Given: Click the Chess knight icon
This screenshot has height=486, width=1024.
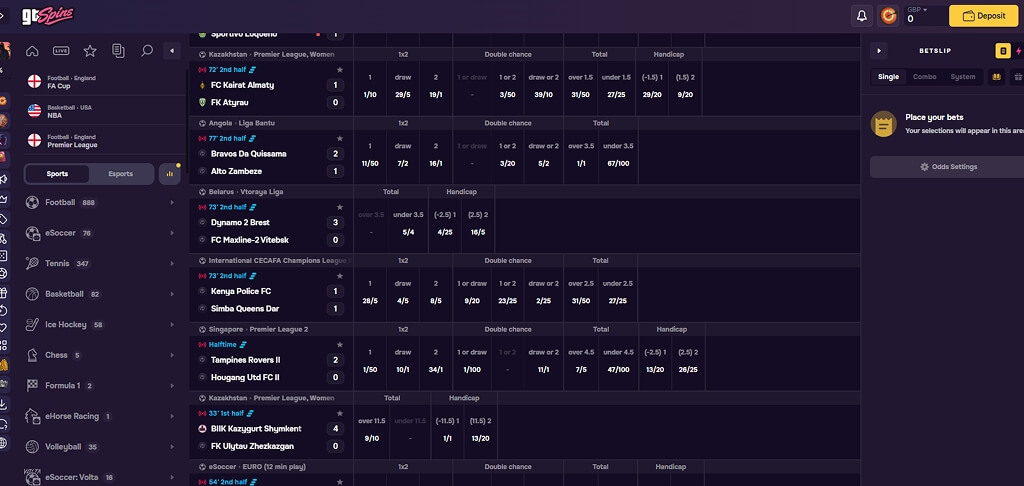Looking at the screenshot, I should click(x=32, y=355).
